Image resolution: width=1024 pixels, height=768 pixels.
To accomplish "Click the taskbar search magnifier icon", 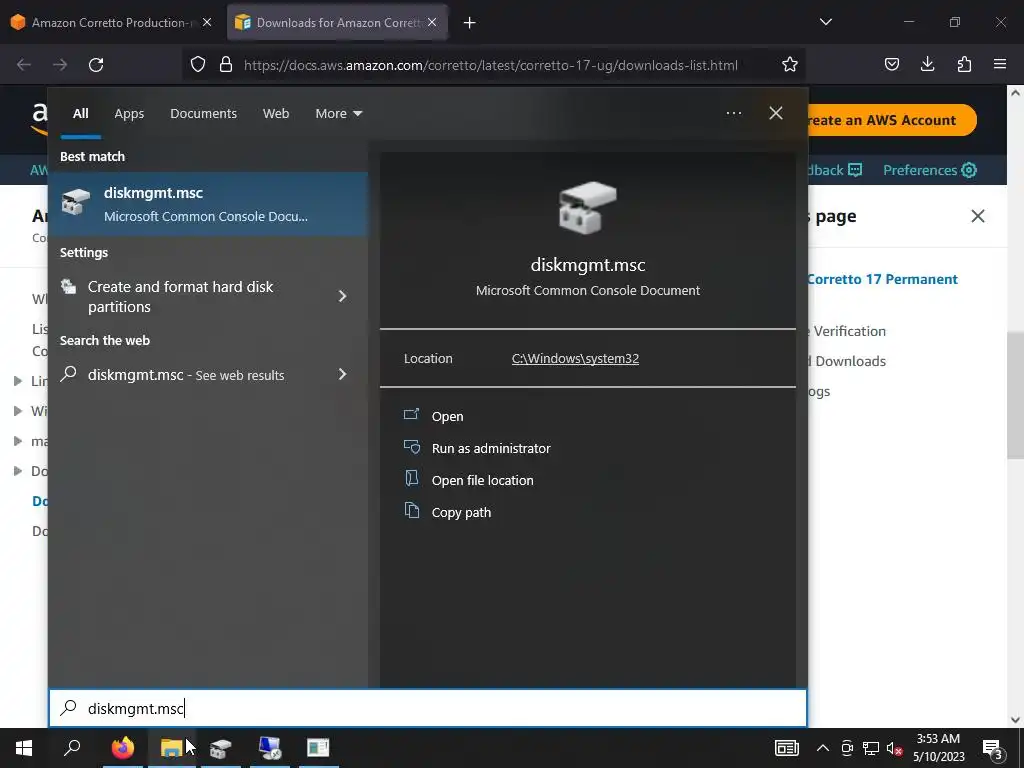I will point(72,748).
